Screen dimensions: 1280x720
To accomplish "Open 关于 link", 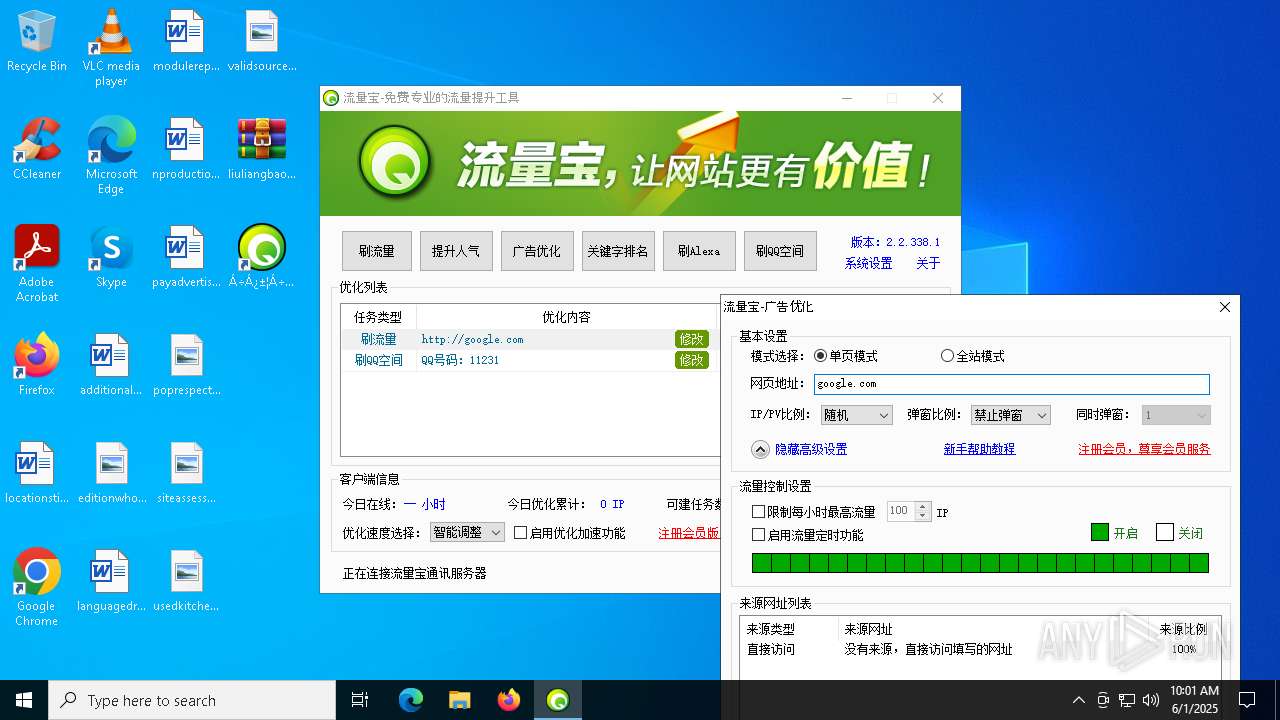I will tap(928, 263).
